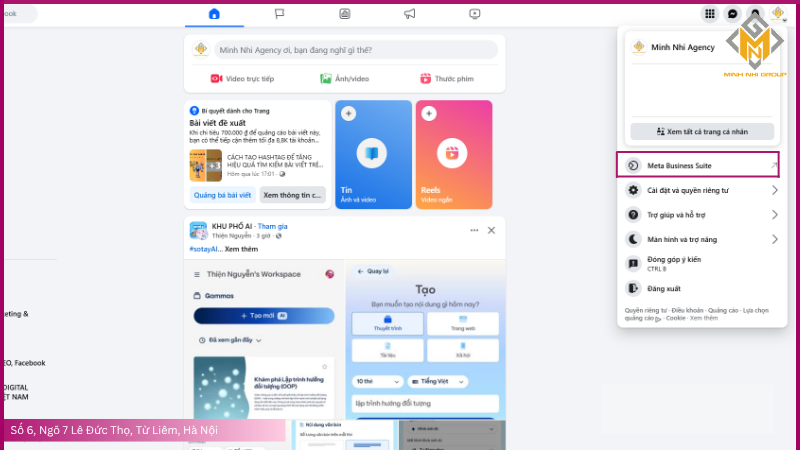
Task: Expand Trợ giúp và hỗ trợ submenu
Action: pos(700,215)
